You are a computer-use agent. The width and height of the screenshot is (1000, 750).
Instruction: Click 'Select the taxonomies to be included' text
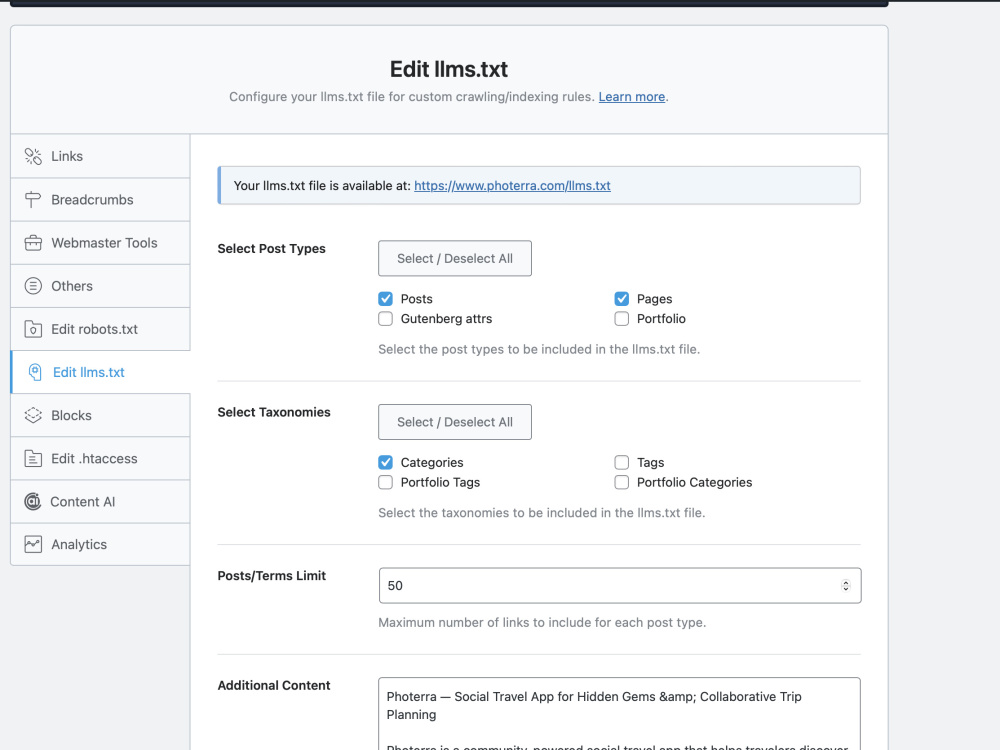coord(541,513)
